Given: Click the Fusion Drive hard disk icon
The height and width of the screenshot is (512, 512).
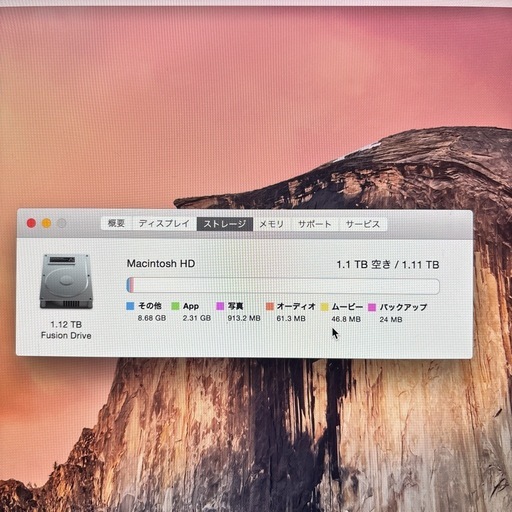Looking at the screenshot, I should 66,281.
